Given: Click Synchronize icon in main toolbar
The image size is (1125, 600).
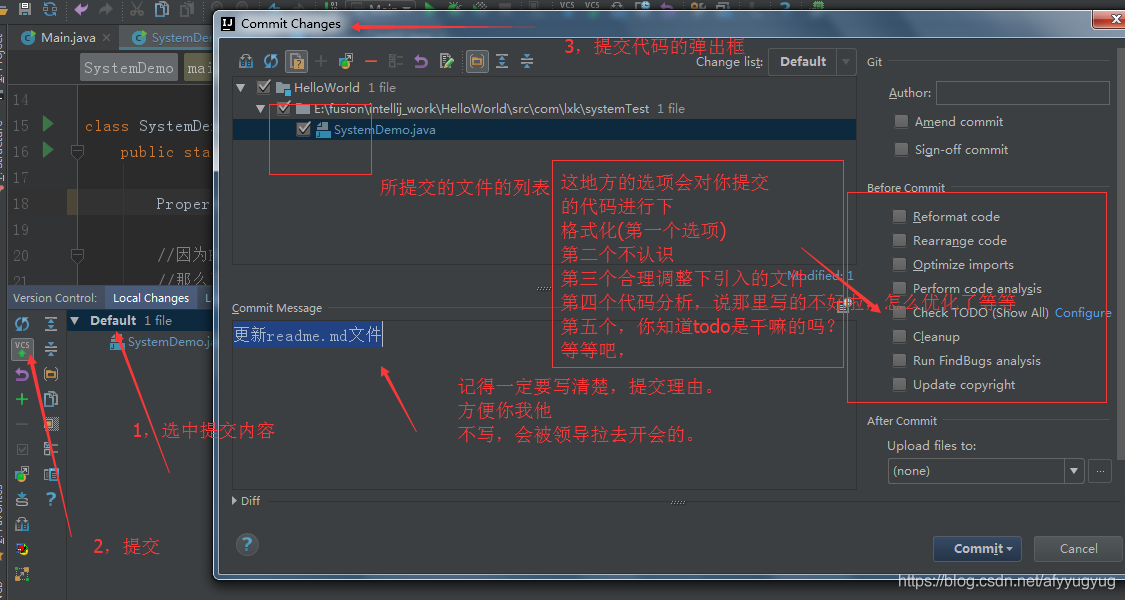Looking at the screenshot, I should 50,8.
